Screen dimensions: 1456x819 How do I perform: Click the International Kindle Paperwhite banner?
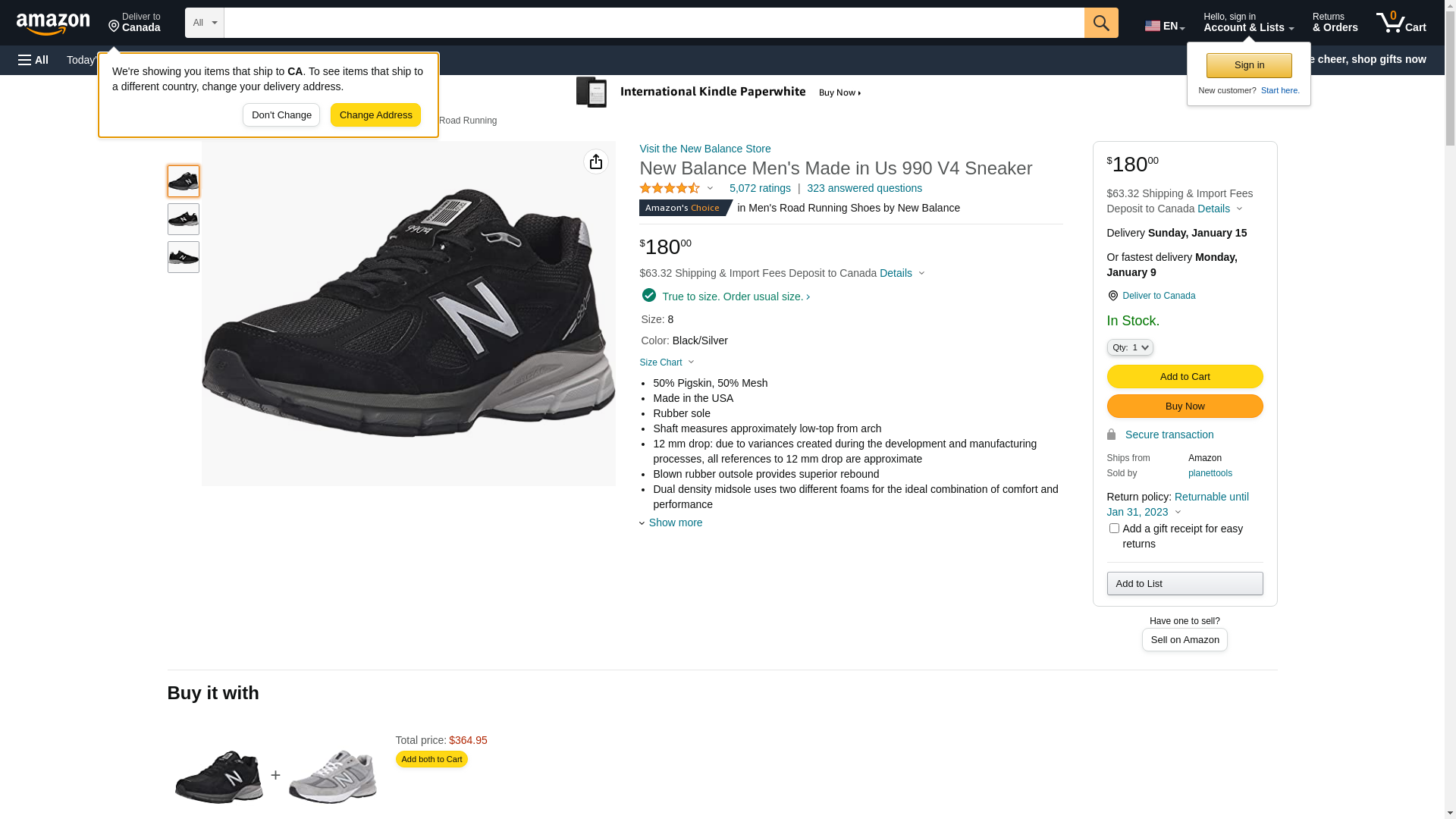tap(719, 93)
